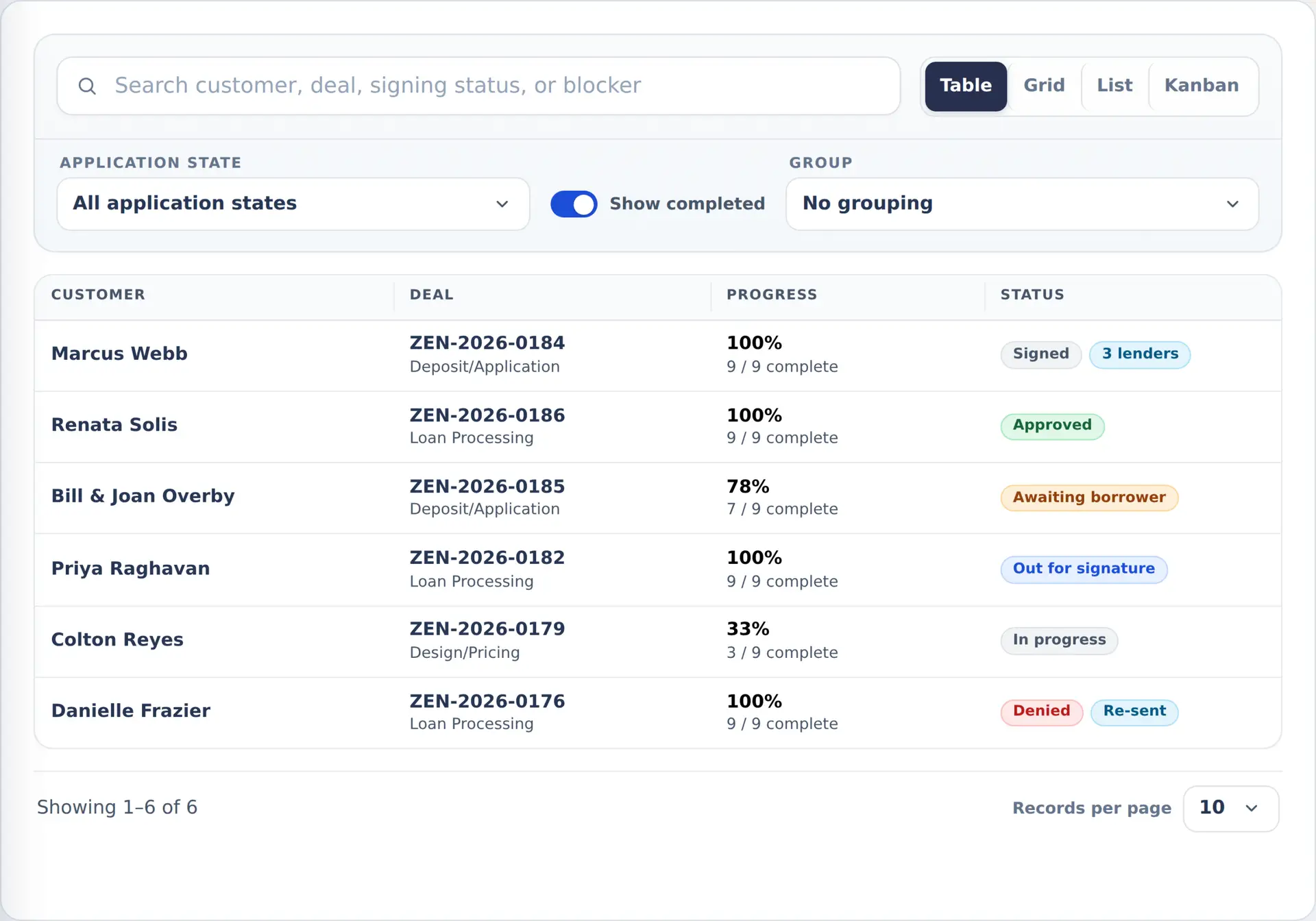
Task: Click the Showing 1–6 of 6 text
Action: coord(117,807)
